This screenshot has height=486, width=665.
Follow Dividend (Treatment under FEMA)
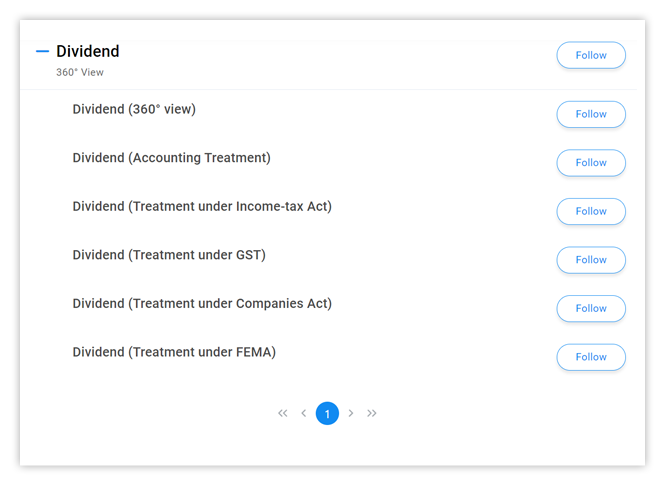(x=591, y=357)
